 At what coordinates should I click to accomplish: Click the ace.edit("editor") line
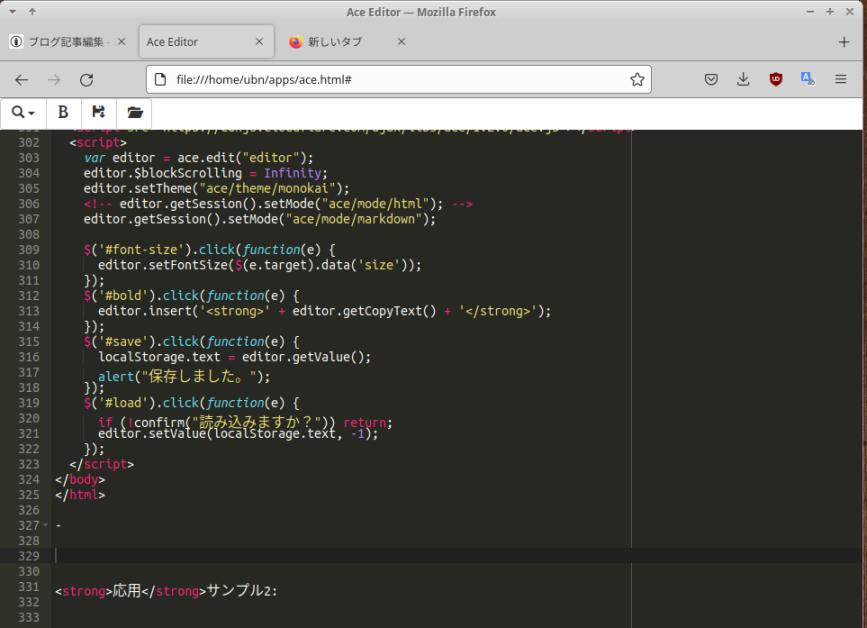199,158
